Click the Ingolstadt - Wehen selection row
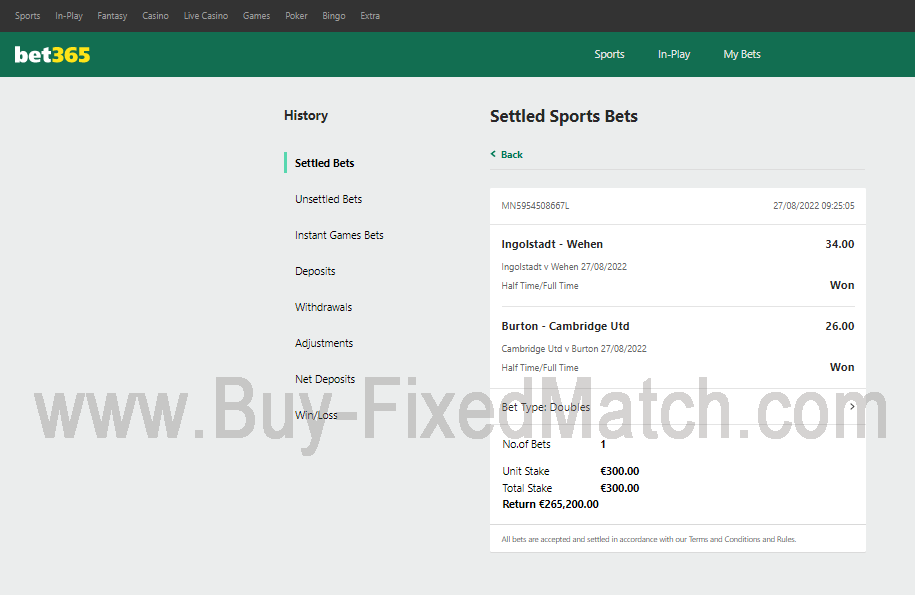The height and width of the screenshot is (595, 915). click(x=677, y=264)
